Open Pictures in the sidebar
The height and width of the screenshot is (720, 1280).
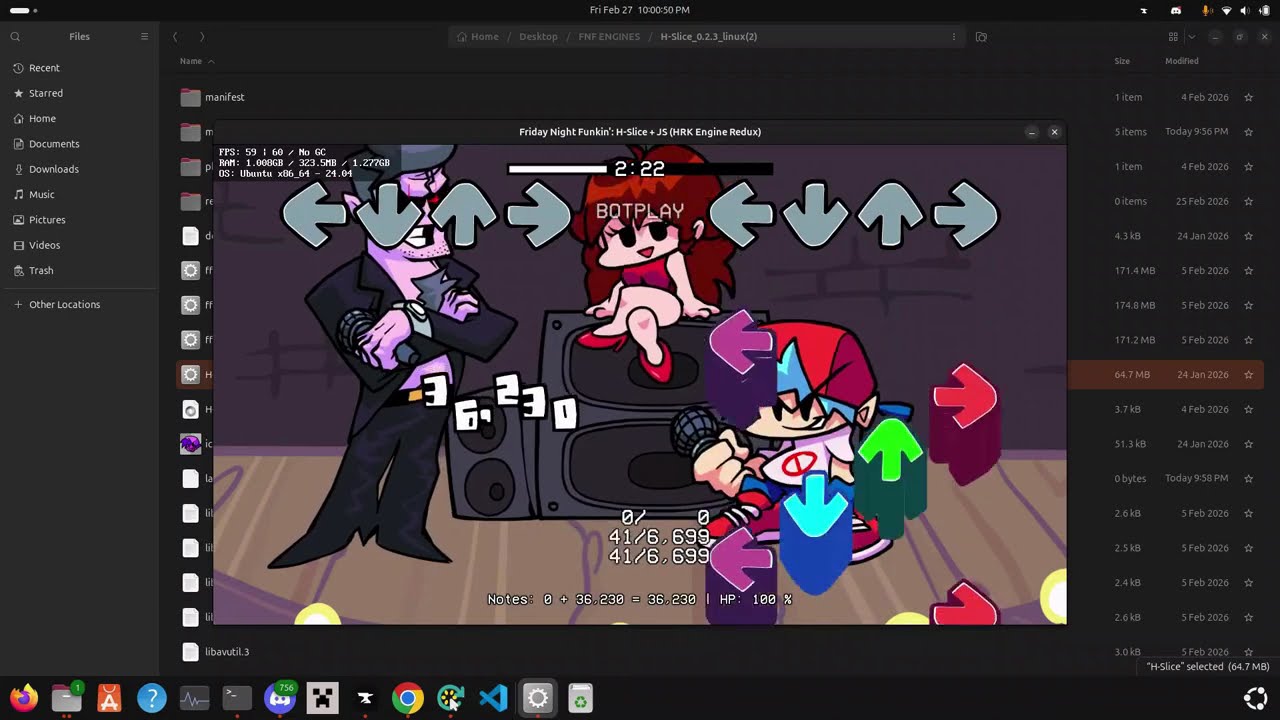(79, 220)
